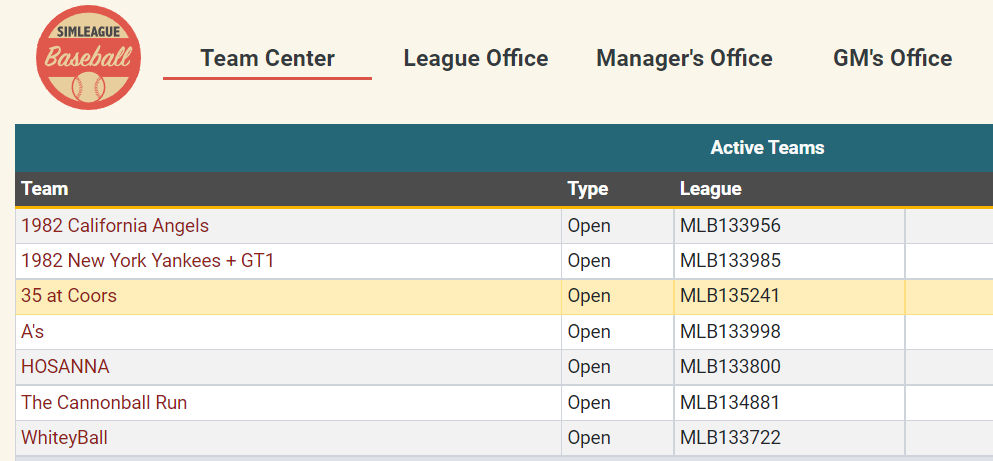Click league MLB134881 cell

pyautogui.click(x=730, y=403)
